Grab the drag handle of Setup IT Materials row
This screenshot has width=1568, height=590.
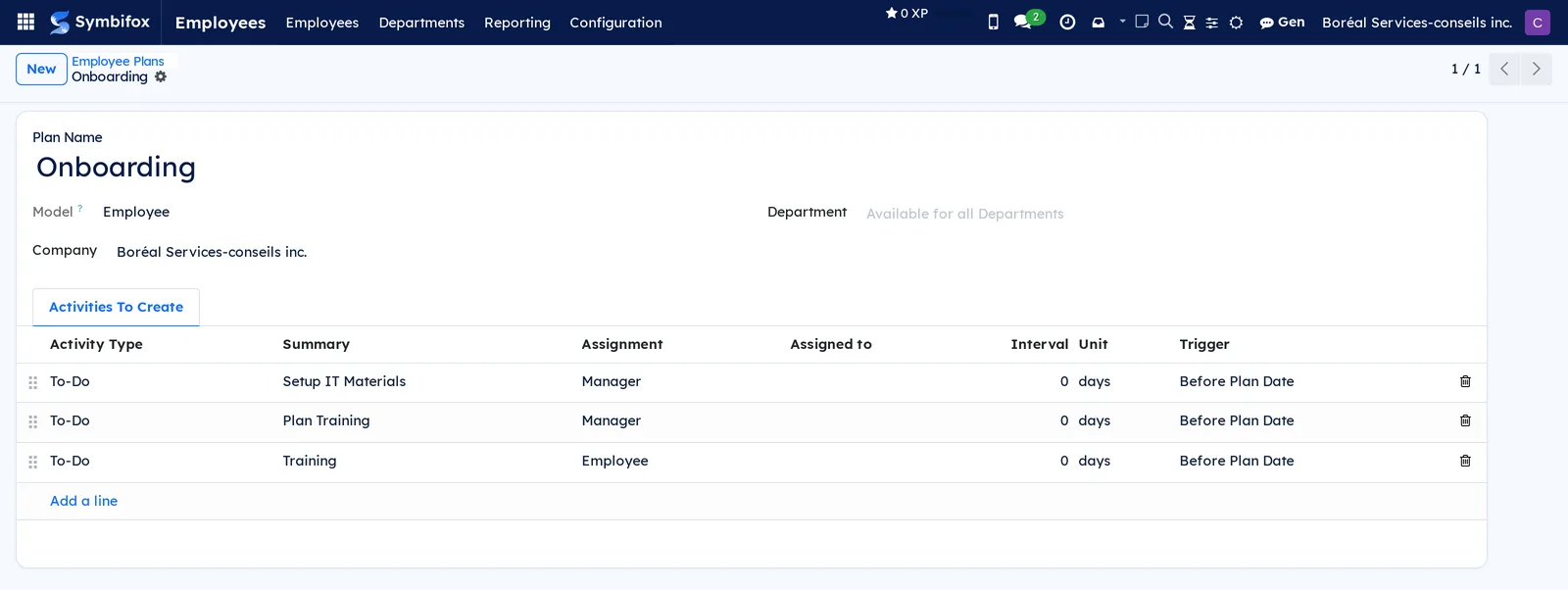tap(32, 382)
